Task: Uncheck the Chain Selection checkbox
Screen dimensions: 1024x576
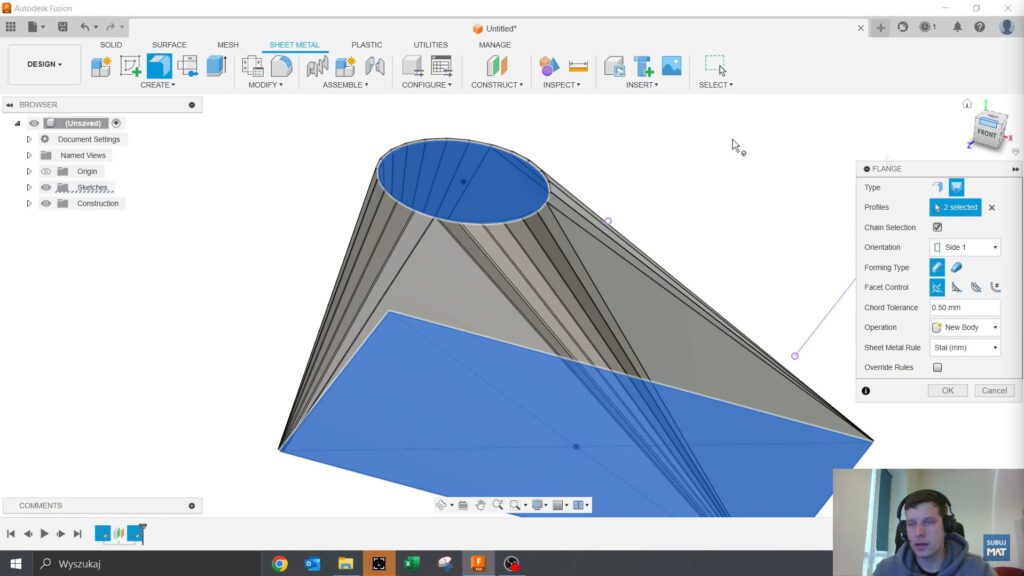Action: (937, 227)
